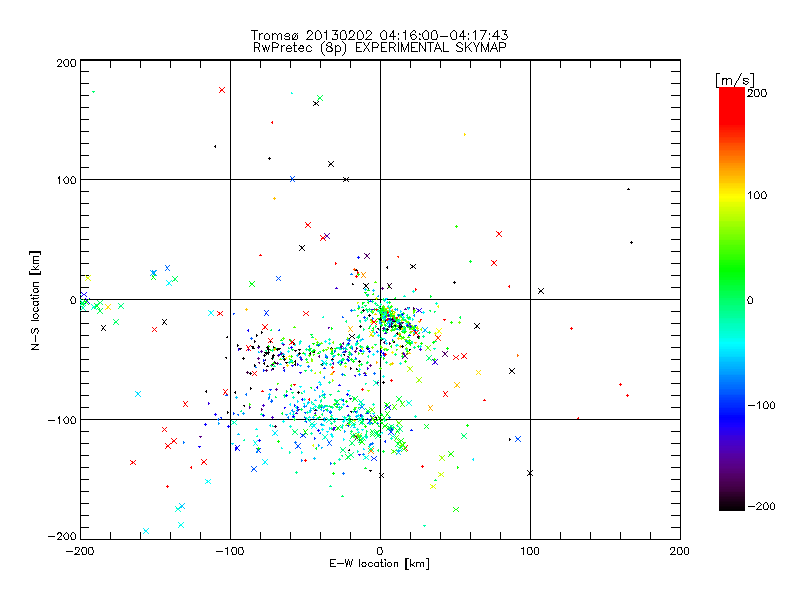Click the lone orange dot in the upper-right quadrant
The width and height of the screenshot is (800, 600).
point(464,135)
